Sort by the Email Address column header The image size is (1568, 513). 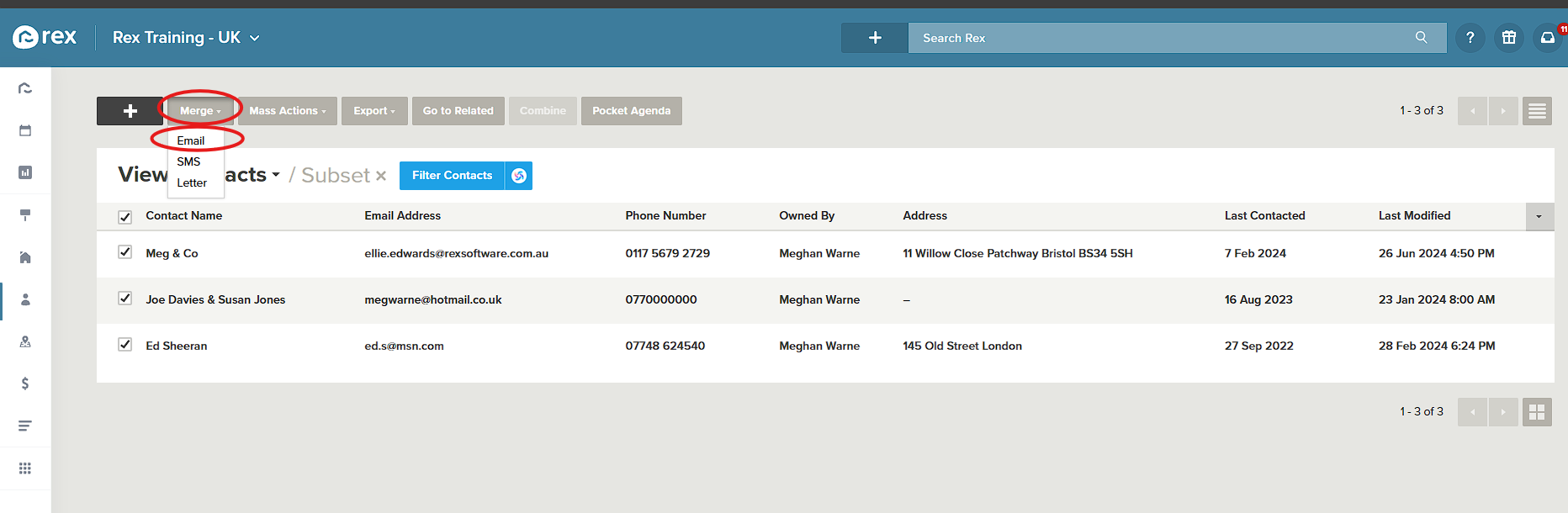(403, 215)
